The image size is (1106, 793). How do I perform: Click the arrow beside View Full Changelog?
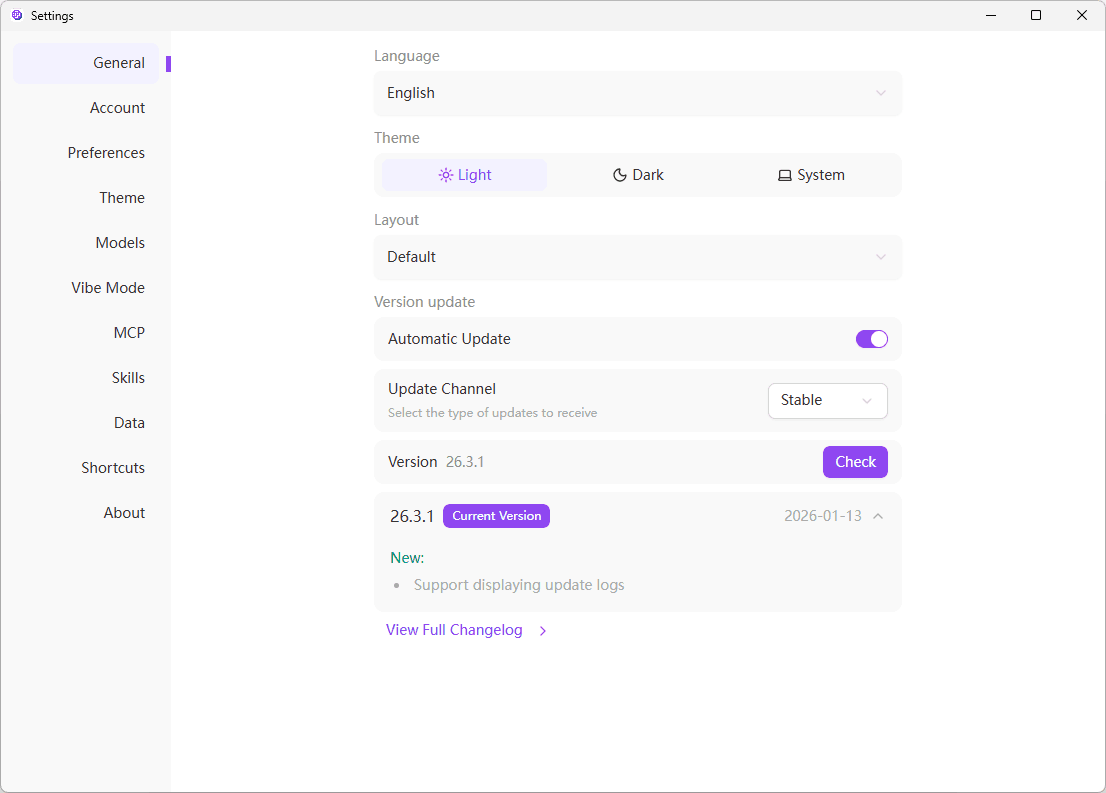tap(542, 630)
